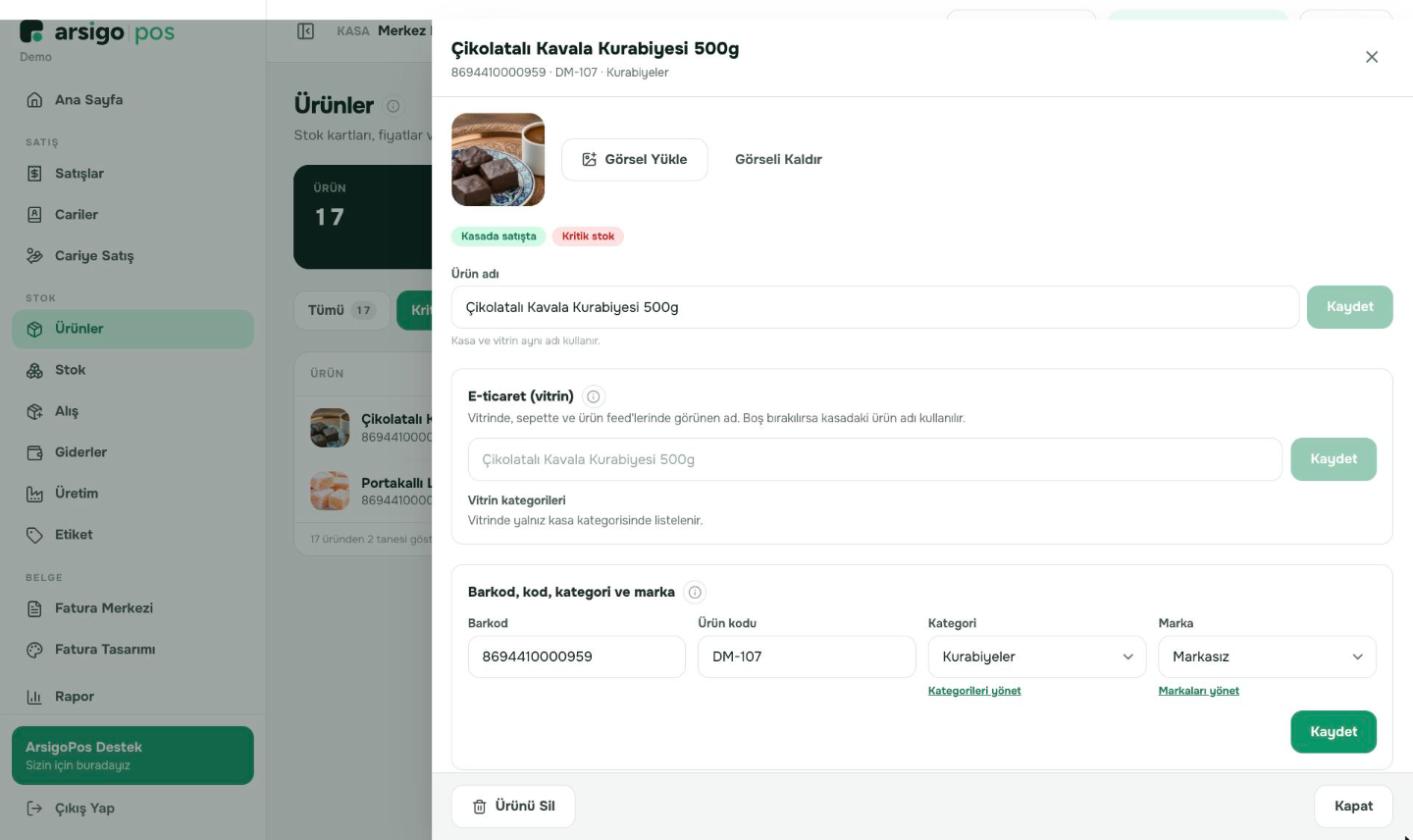Click the Ürünler box icon in sidebar
1413x840 pixels.
[x=35, y=329]
